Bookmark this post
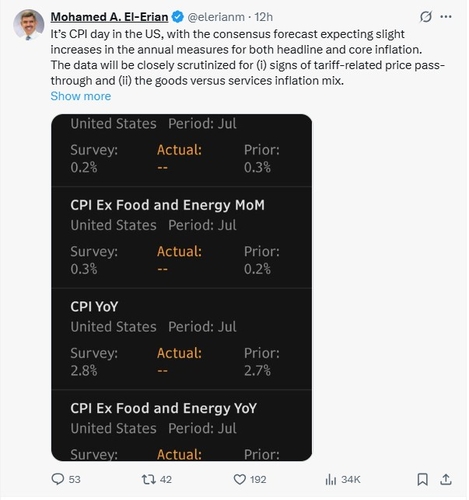469x500 pixels. click(x=422, y=479)
